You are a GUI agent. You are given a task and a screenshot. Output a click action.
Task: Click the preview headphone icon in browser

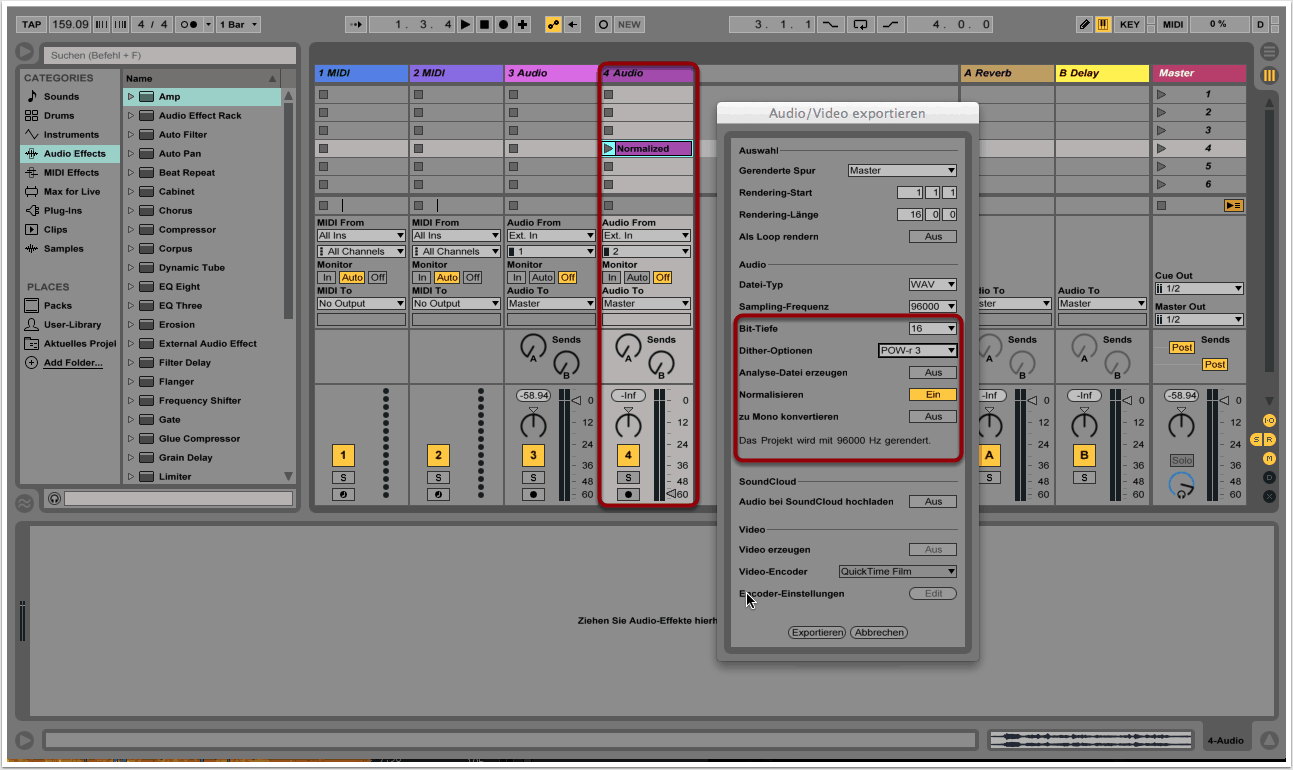(x=54, y=498)
